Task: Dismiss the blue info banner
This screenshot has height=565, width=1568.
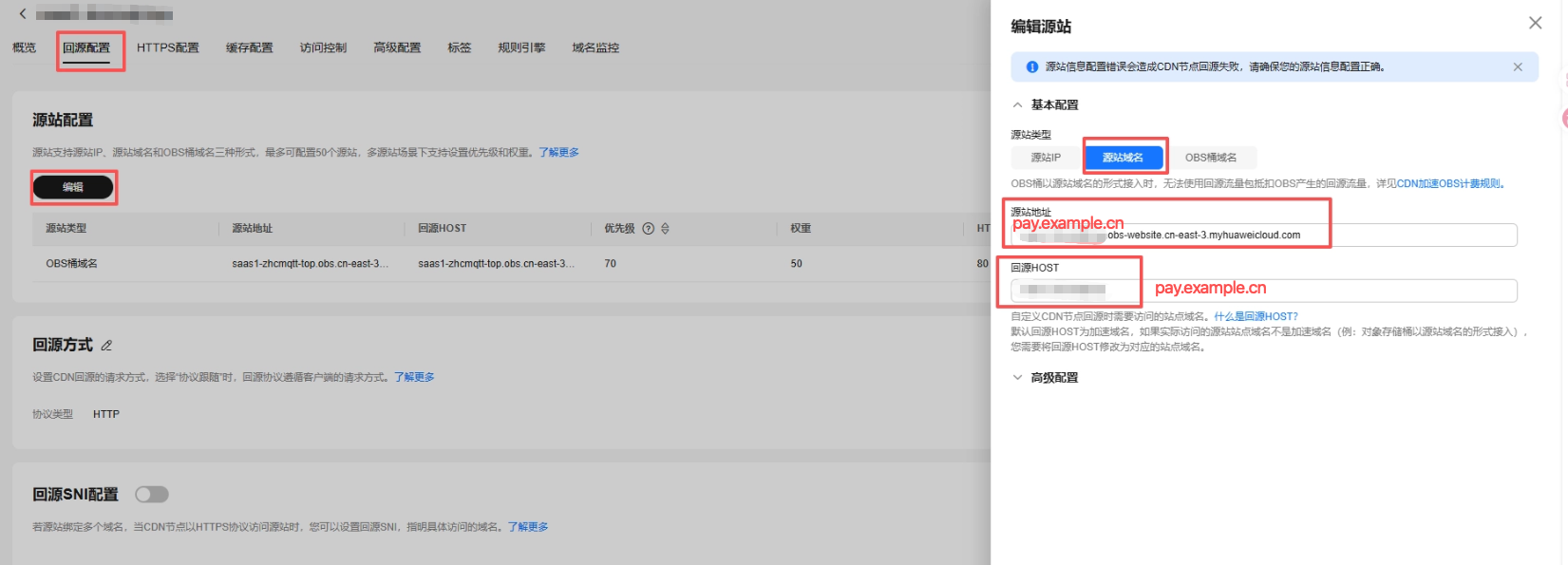Action: [x=1518, y=66]
